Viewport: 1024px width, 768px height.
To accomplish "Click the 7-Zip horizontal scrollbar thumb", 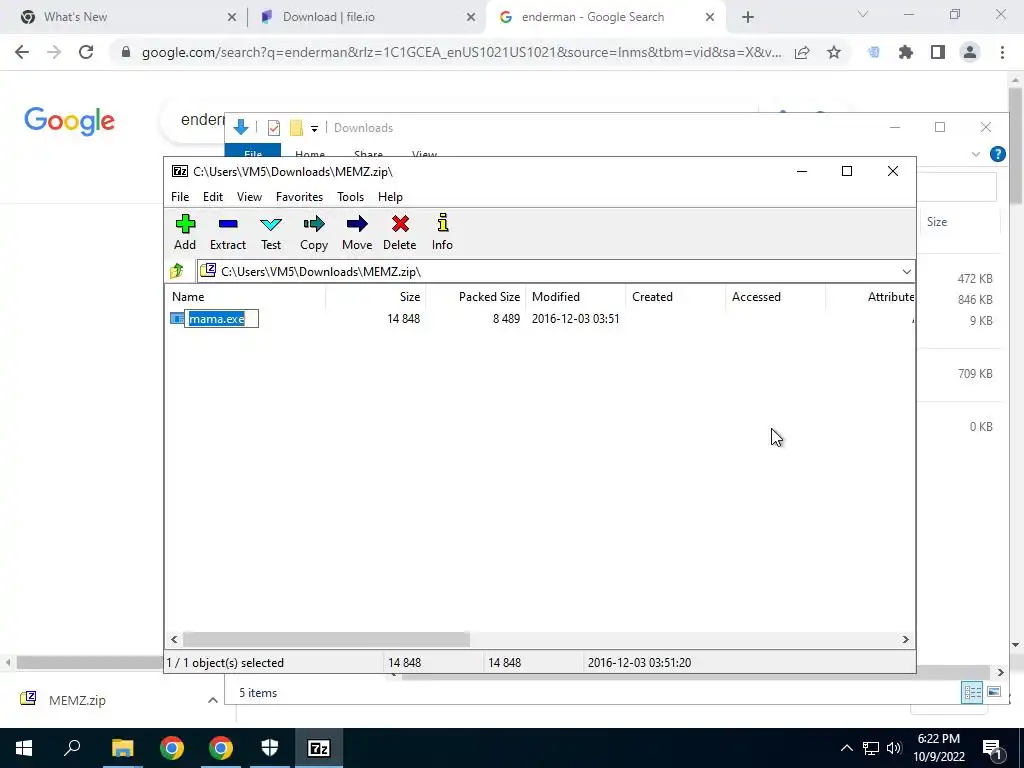I will click(x=326, y=639).
